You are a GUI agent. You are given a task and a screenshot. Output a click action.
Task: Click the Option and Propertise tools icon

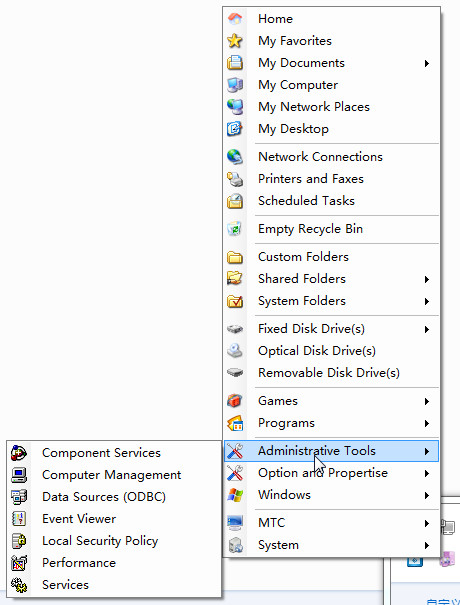(235, 473)
